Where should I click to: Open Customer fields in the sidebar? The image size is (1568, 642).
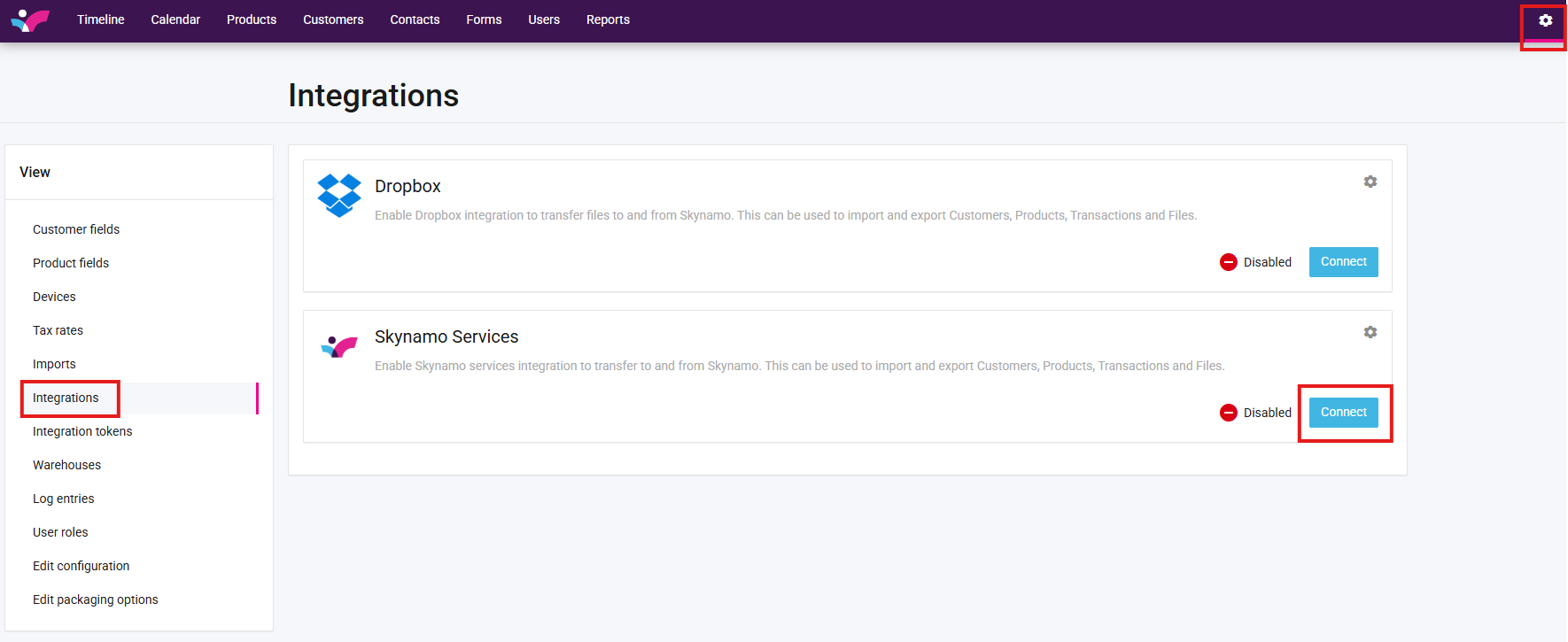pos(76,229)
